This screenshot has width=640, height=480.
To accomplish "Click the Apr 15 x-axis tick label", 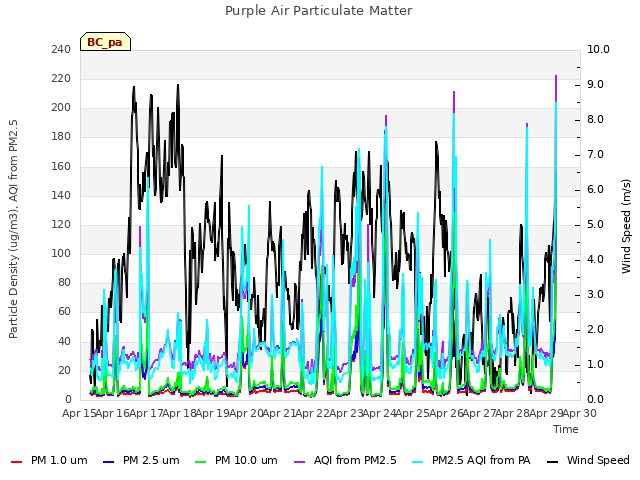I will click(79, 413).
